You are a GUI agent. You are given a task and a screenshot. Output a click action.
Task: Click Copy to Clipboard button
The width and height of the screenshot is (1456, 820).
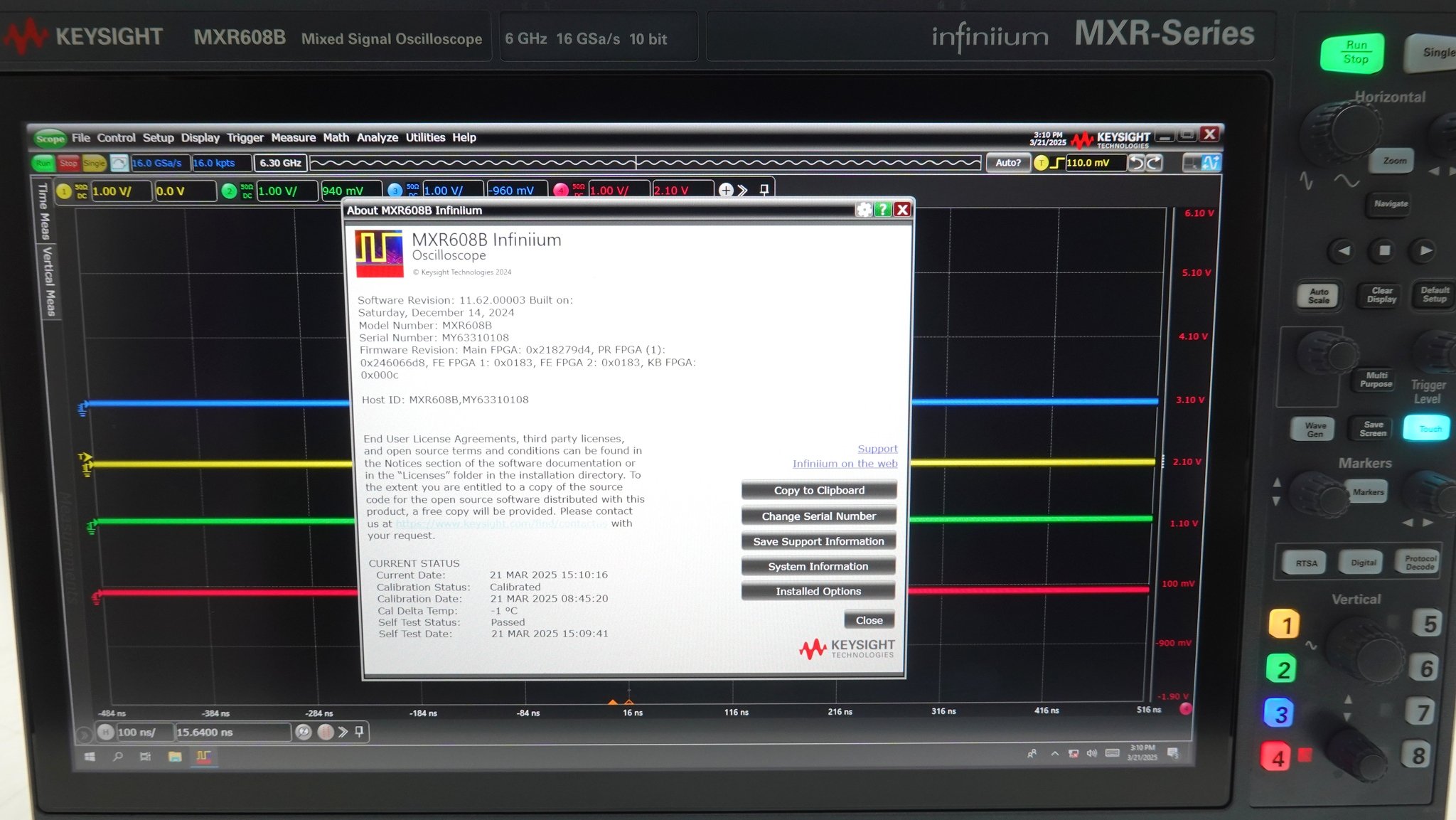819,490
